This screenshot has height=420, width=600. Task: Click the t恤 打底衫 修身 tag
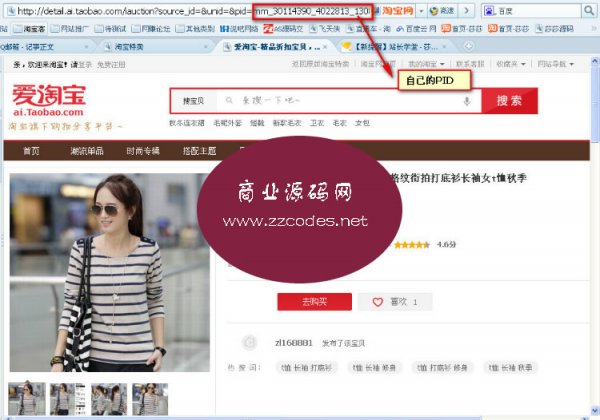point(442,368)
